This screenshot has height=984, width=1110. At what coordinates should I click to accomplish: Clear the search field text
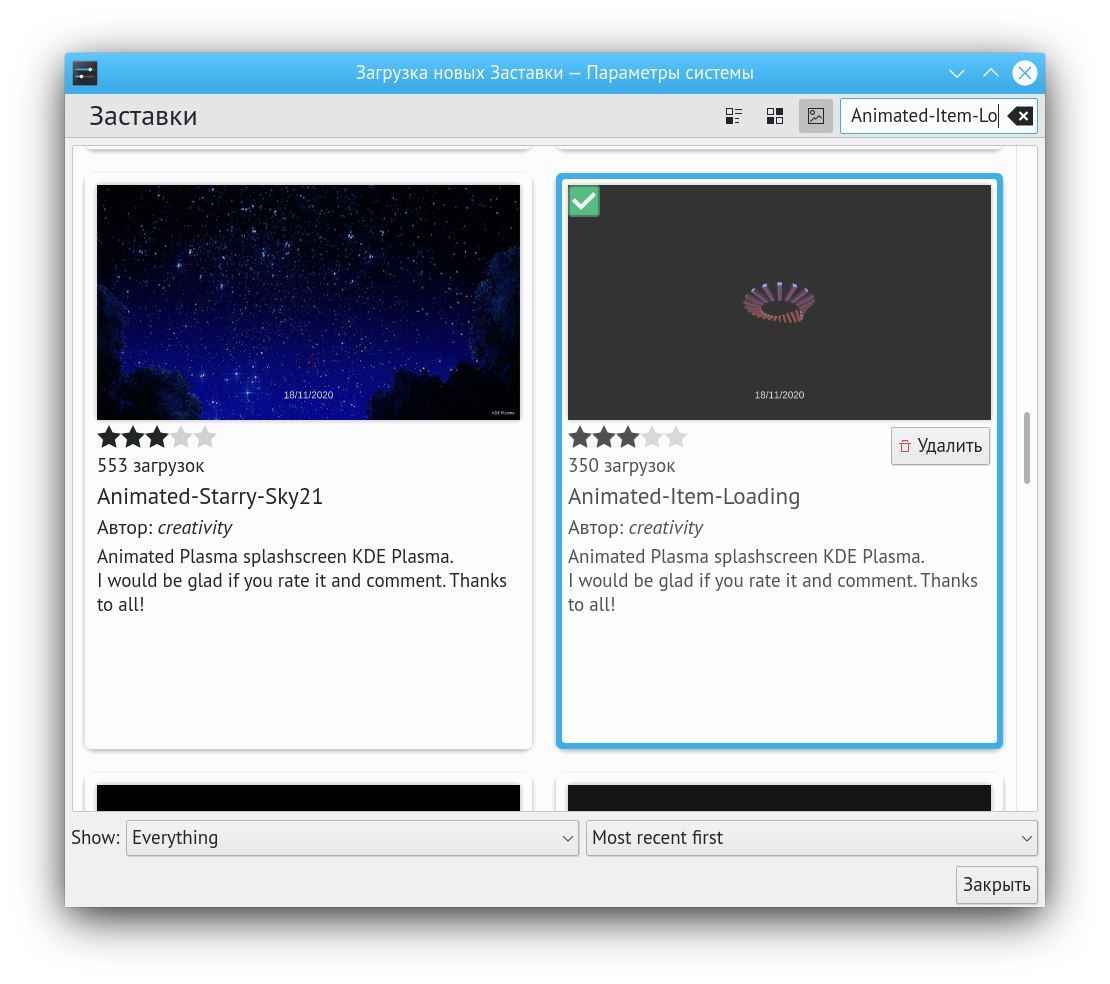tap(1020, 116)
